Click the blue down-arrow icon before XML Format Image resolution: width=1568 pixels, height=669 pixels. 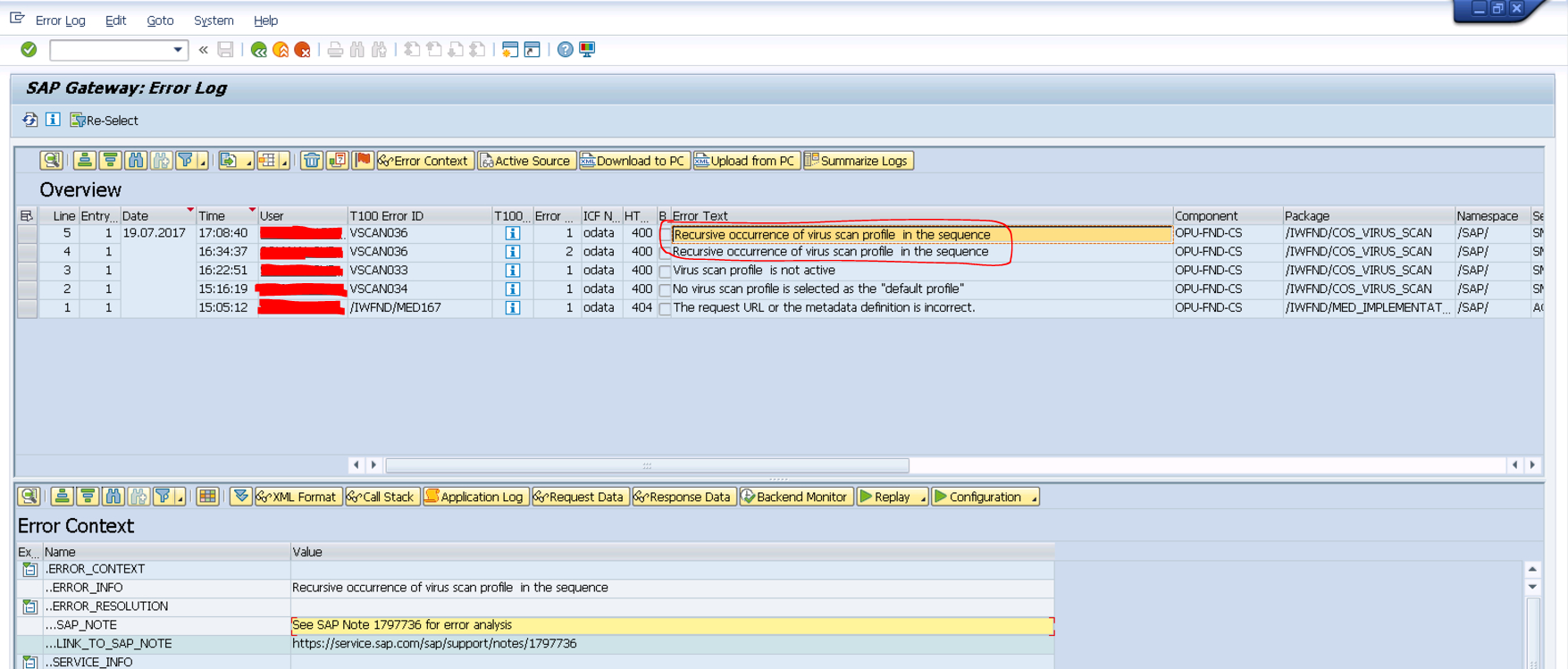(240, 497)
